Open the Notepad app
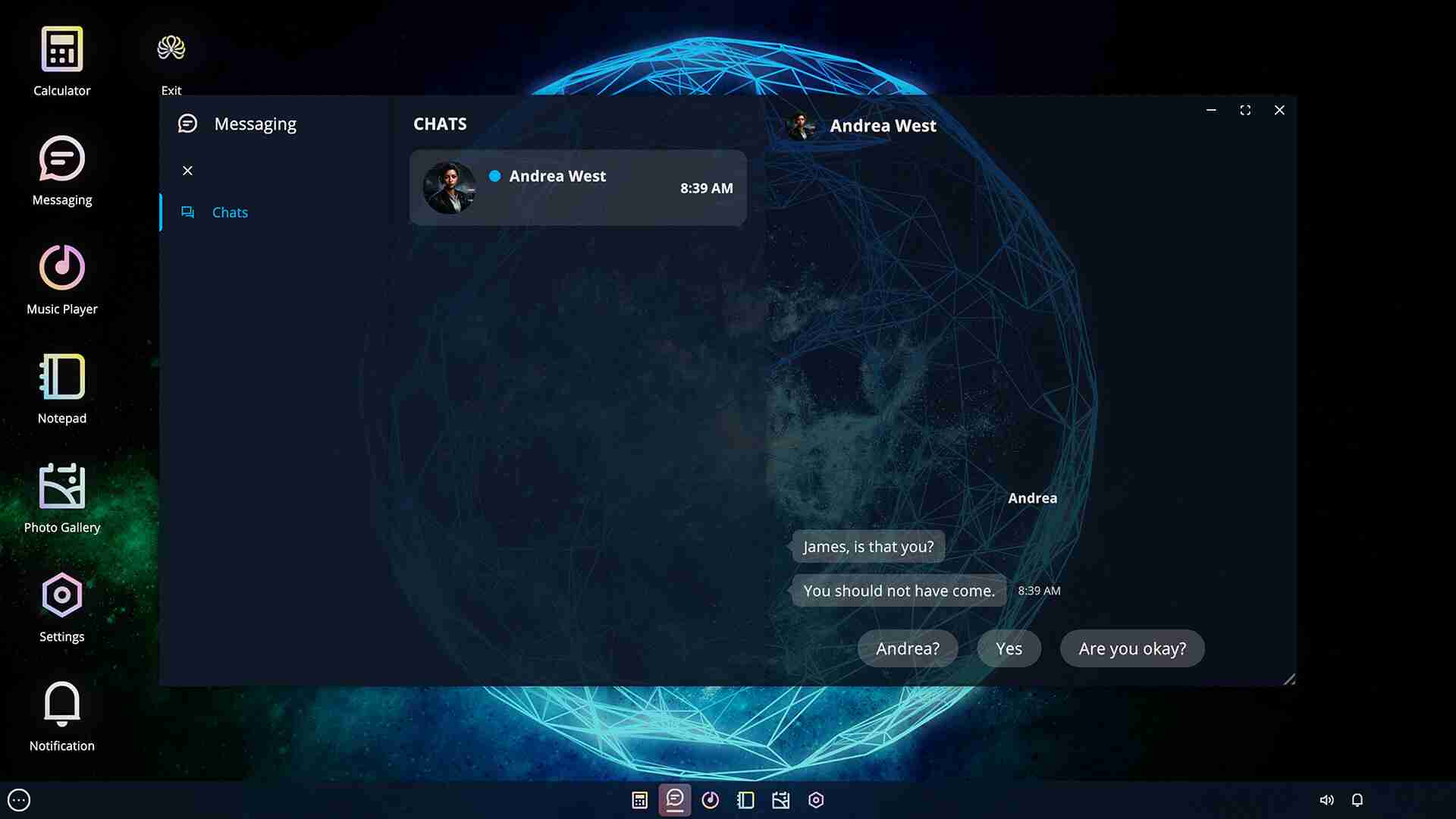 point(62,390)
